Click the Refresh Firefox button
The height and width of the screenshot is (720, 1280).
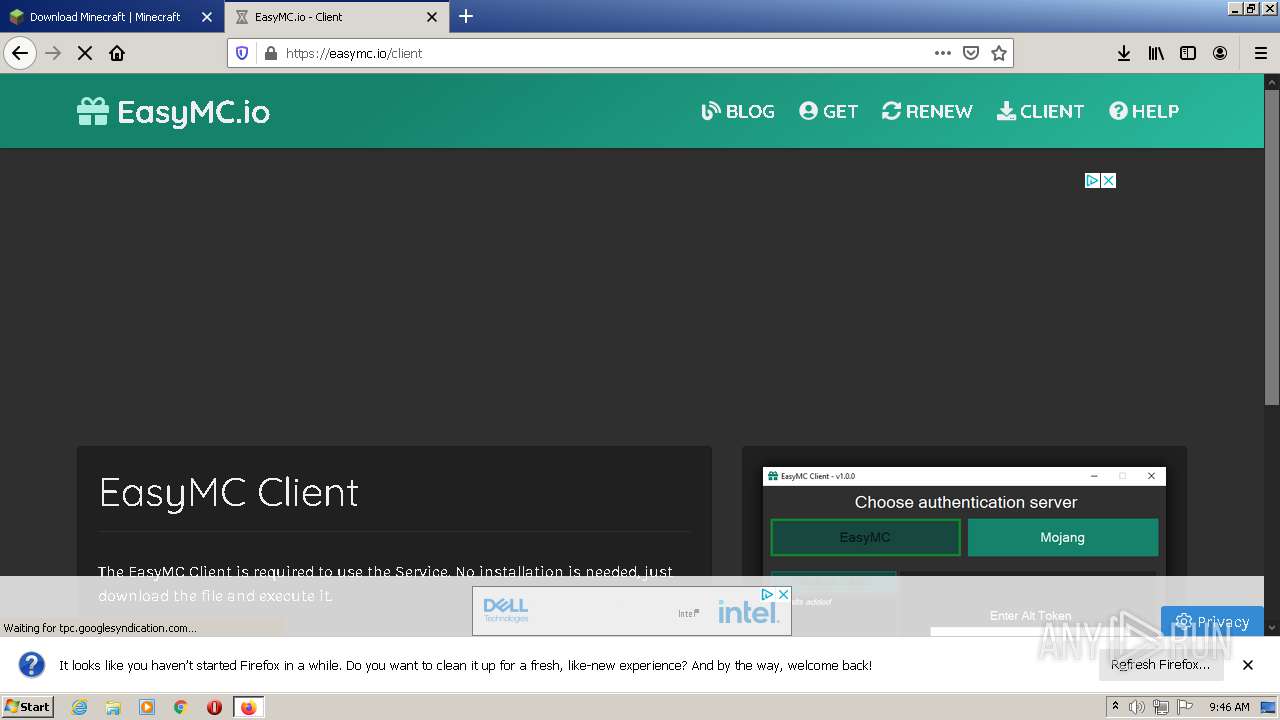(x=1160, y=664)
